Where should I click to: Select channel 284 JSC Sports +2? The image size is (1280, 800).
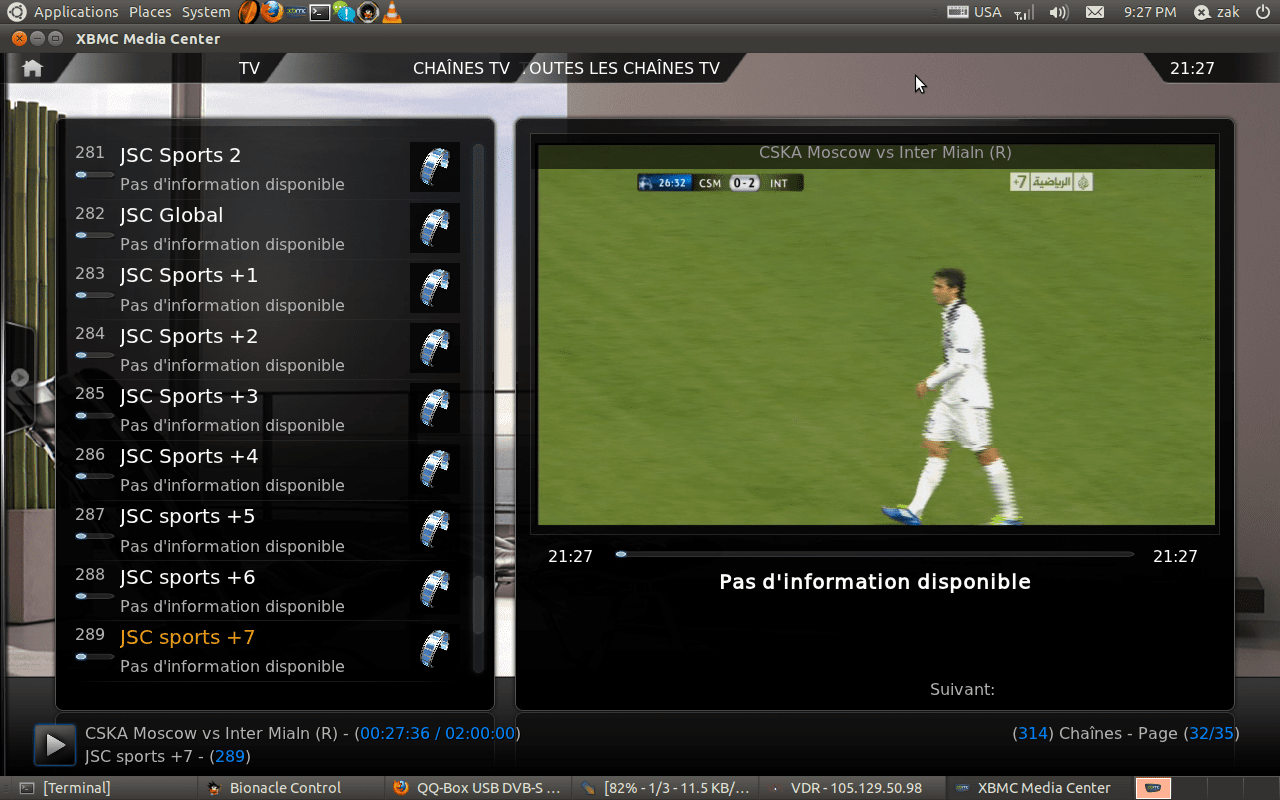pyautogui.click(x=267, y=349)
